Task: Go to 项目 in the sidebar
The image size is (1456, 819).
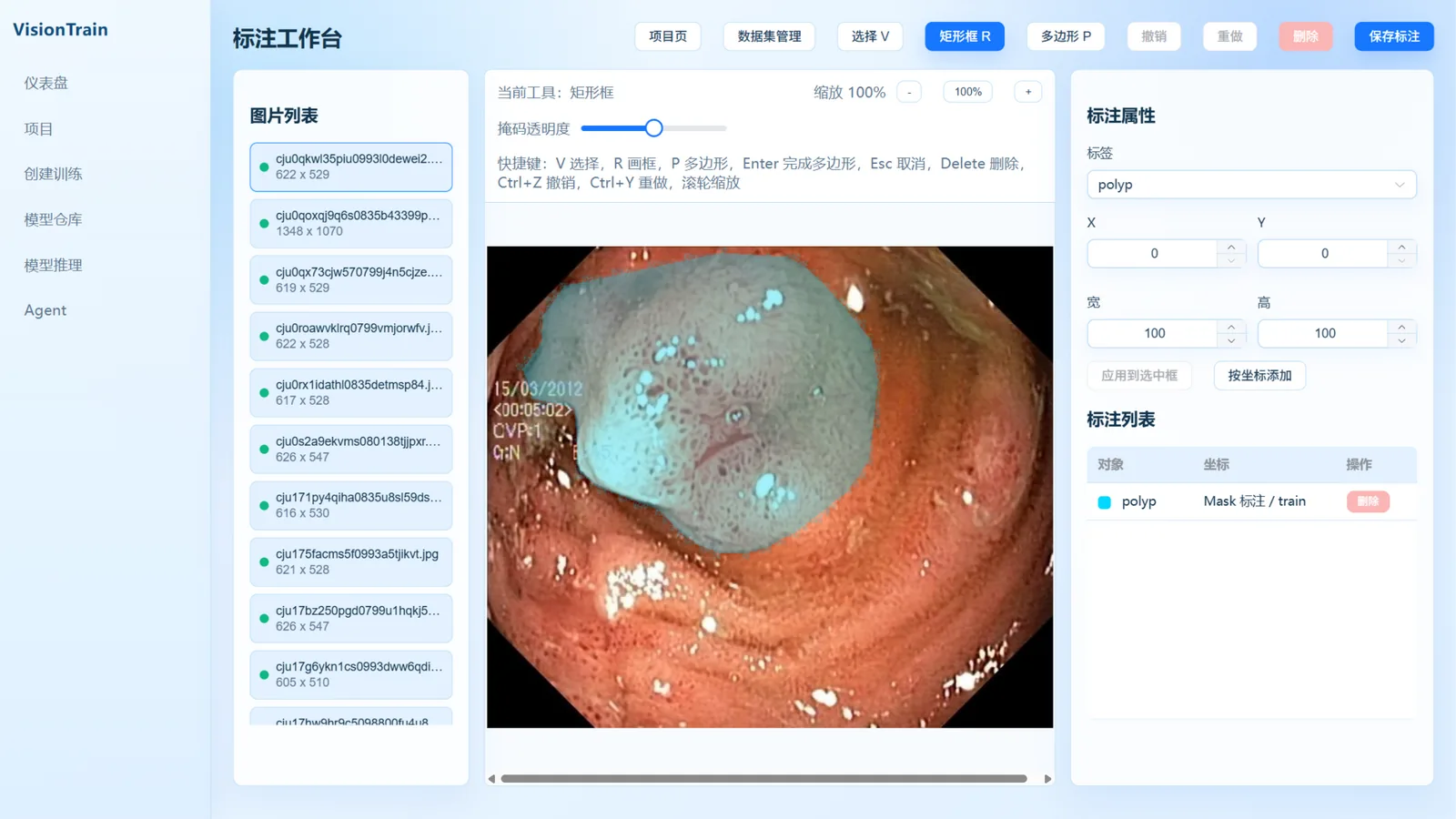Action: pyautogui.click(x=39, y=128)
